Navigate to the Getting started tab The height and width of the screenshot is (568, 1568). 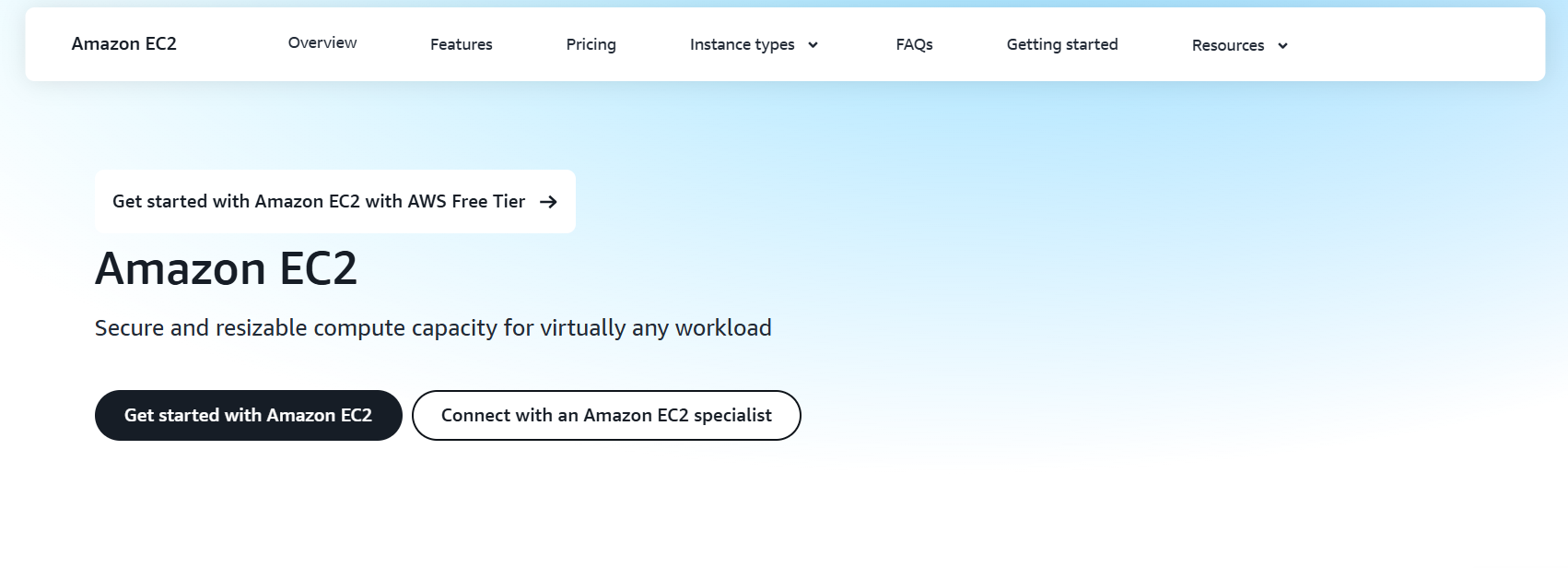tap(1061, 44)
